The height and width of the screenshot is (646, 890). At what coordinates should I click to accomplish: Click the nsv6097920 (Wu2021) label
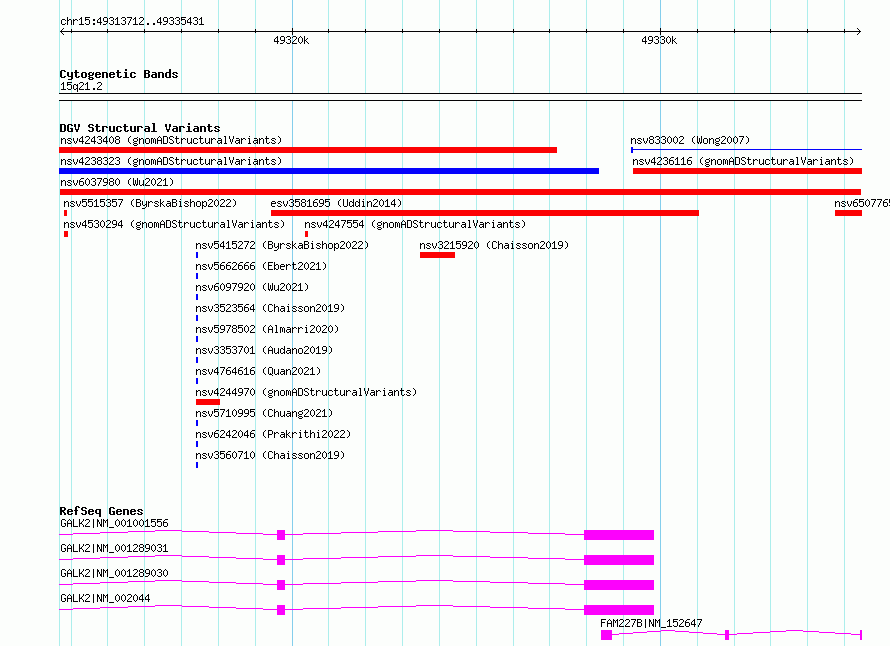pos(252,287)
